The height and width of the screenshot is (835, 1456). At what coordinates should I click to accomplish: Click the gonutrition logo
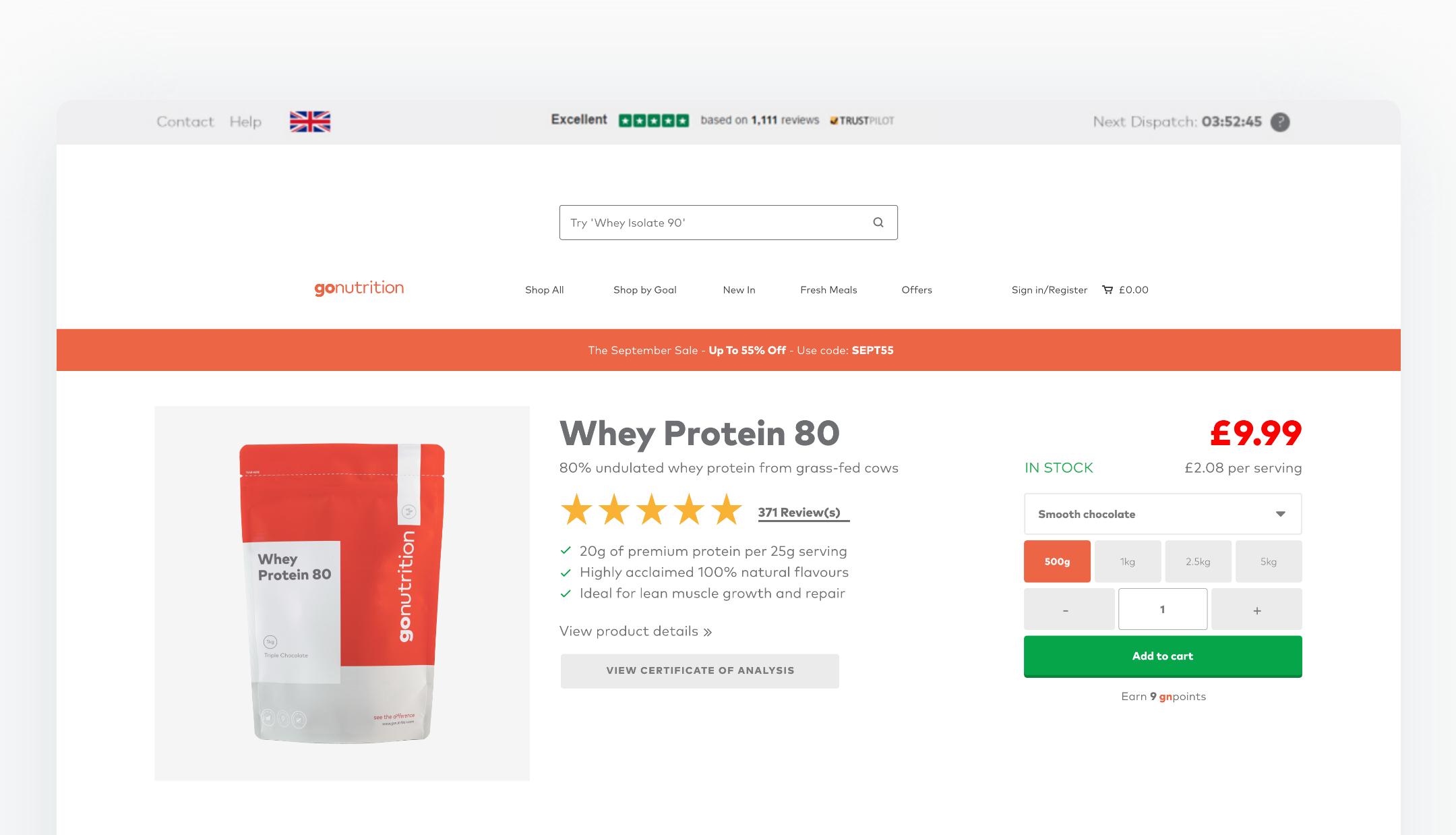pyautogui.click(x=359, y=289)
